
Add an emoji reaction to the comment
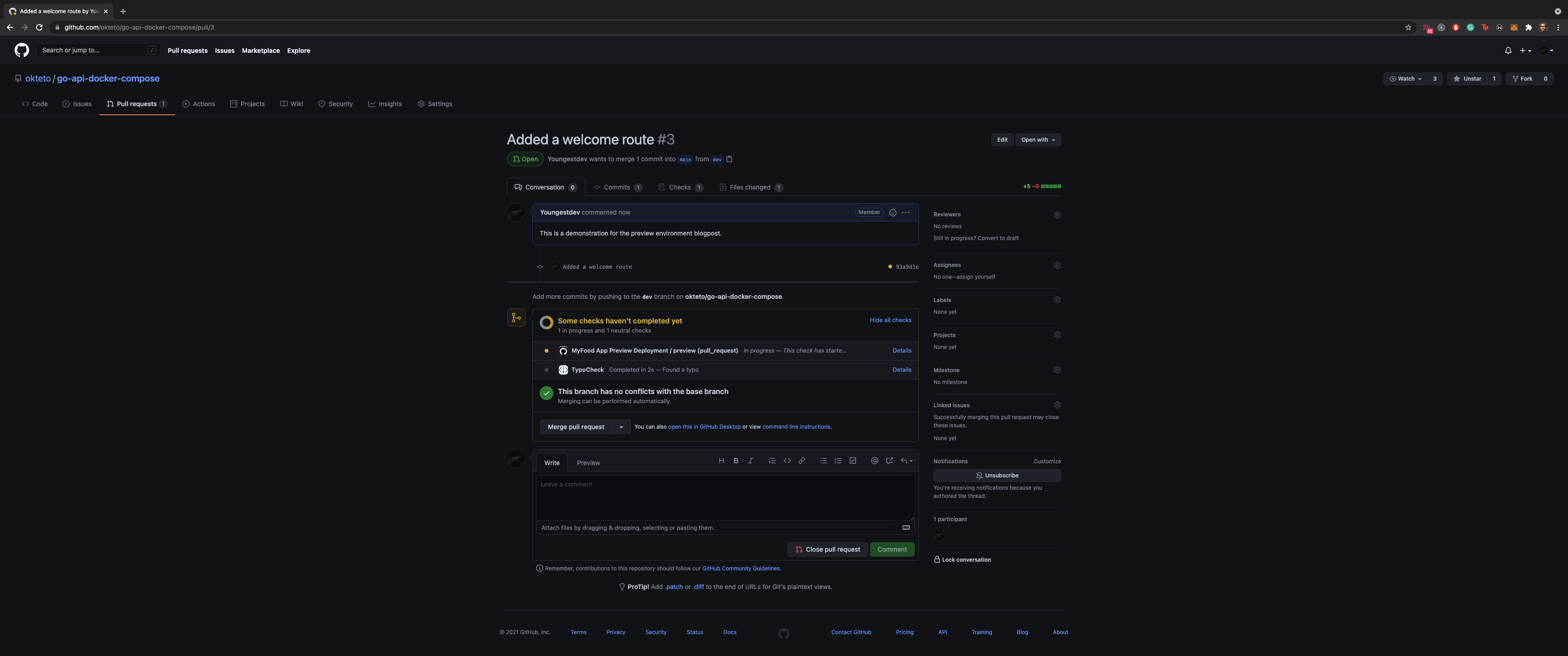(892, 212)
